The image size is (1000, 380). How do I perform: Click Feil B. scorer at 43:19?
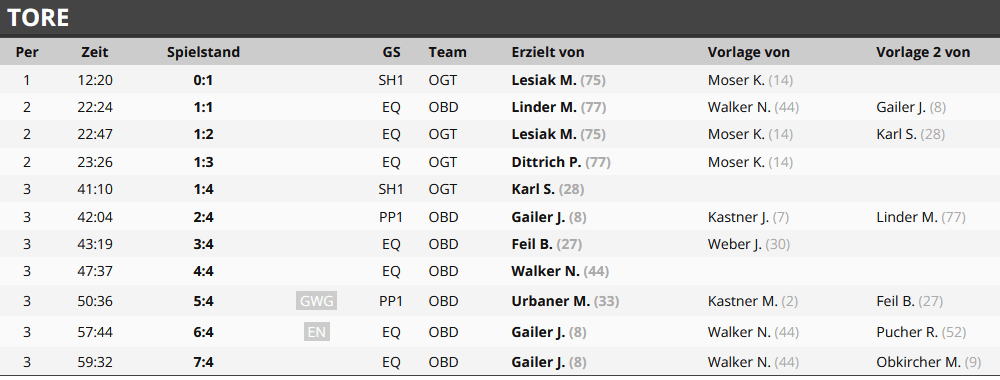click(x=532, y=244)
